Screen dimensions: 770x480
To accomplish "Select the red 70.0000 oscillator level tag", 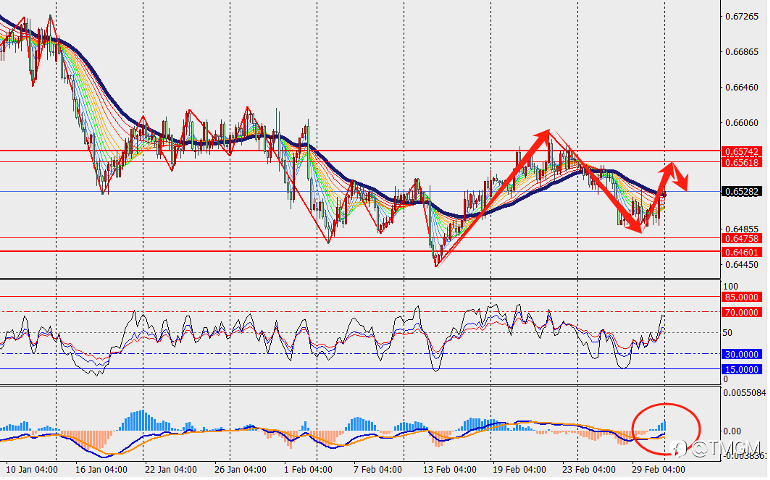I will pos(742,312).
